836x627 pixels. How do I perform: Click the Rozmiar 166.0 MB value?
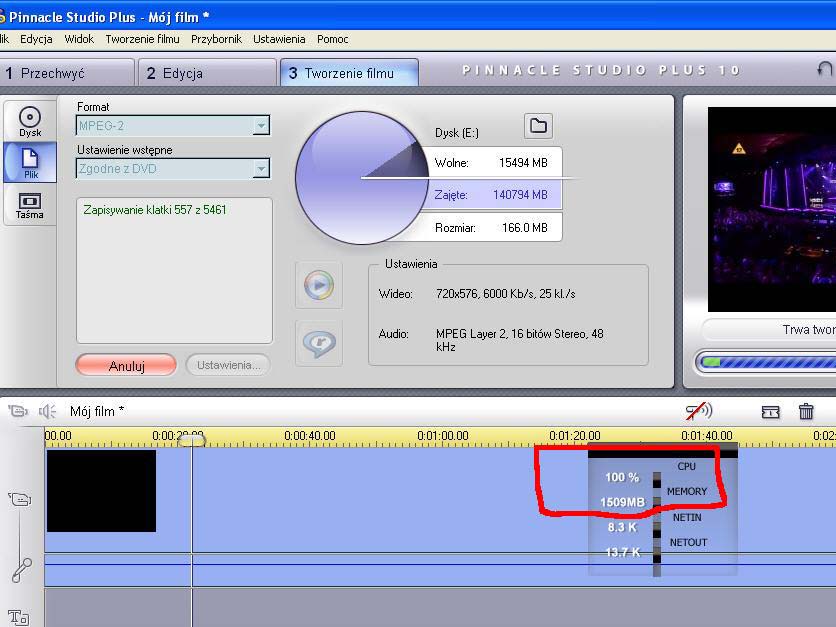525,228
